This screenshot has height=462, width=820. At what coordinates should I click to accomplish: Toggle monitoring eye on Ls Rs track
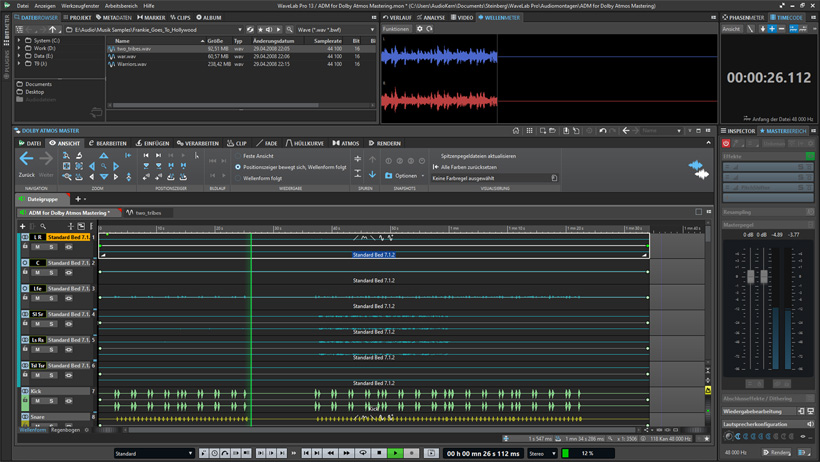tap(69, 349)
